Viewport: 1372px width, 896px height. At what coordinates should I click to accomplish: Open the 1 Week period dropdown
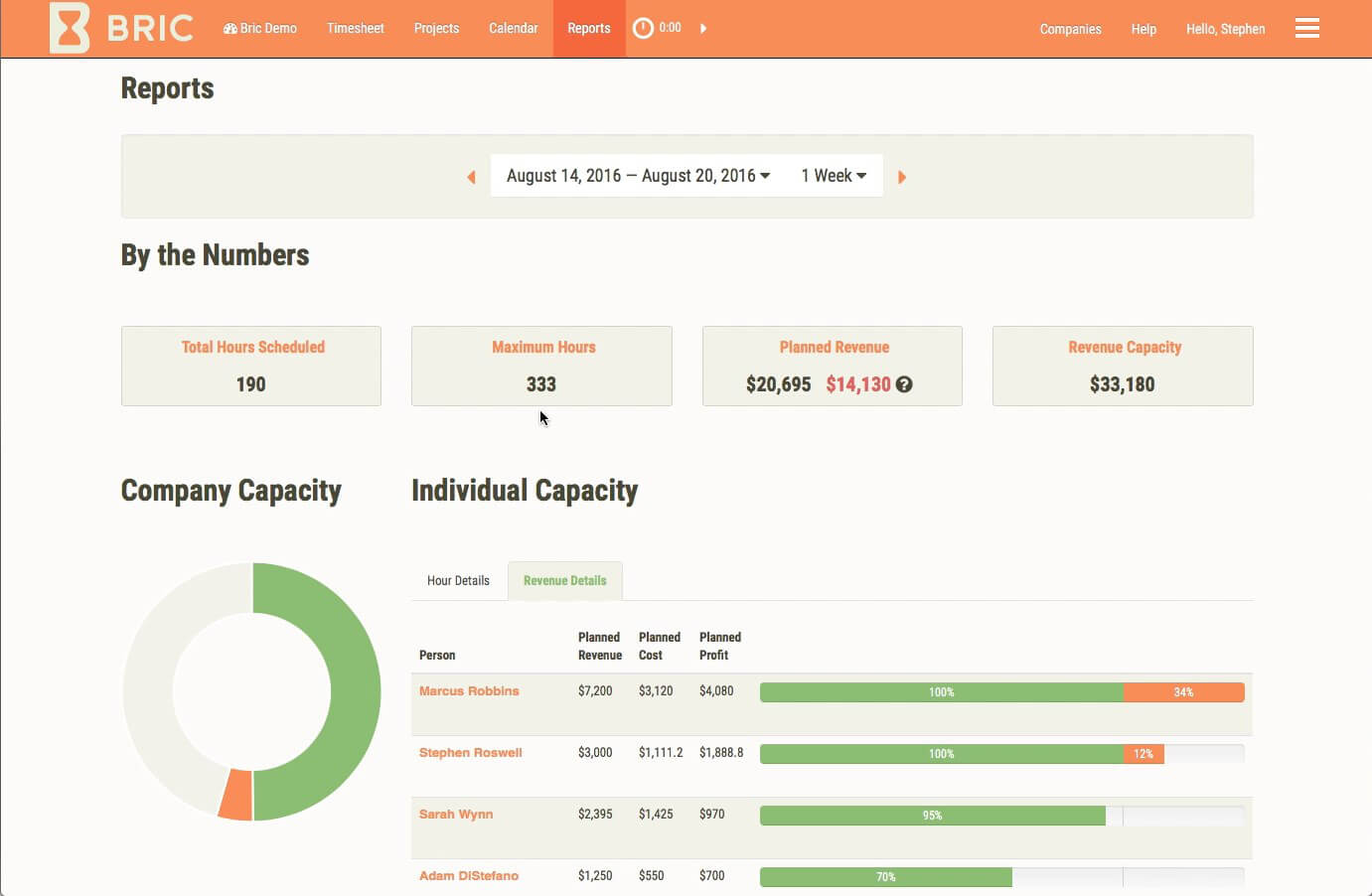coord(834,176)
